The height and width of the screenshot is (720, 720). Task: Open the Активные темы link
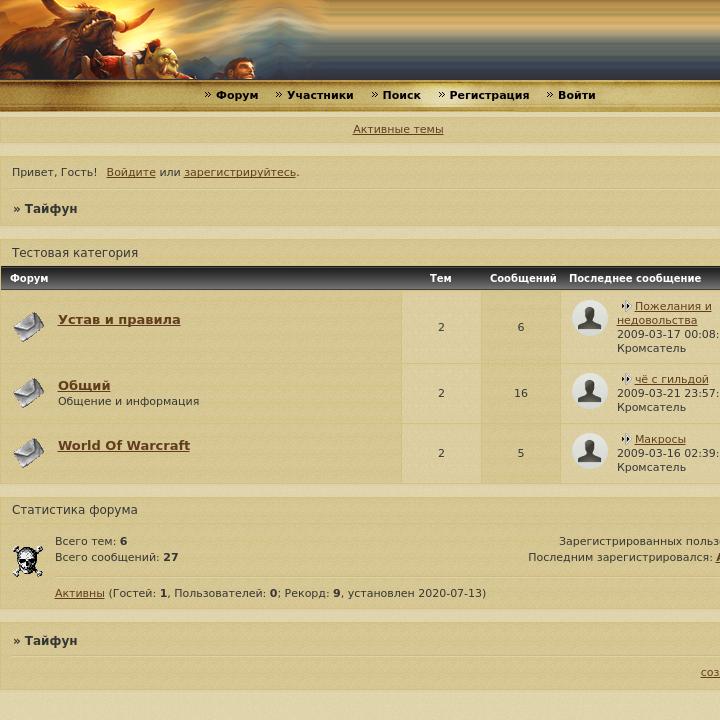click(x=398, y=129)
